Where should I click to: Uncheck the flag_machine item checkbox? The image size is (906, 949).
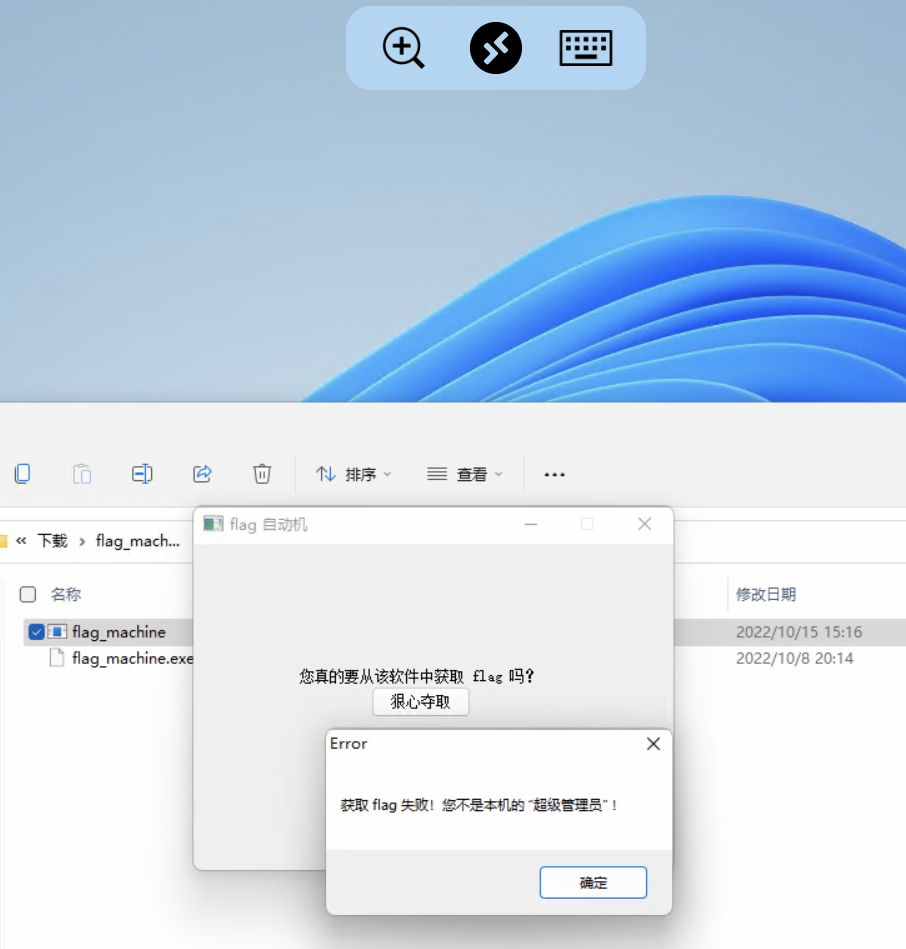point(36,632)
